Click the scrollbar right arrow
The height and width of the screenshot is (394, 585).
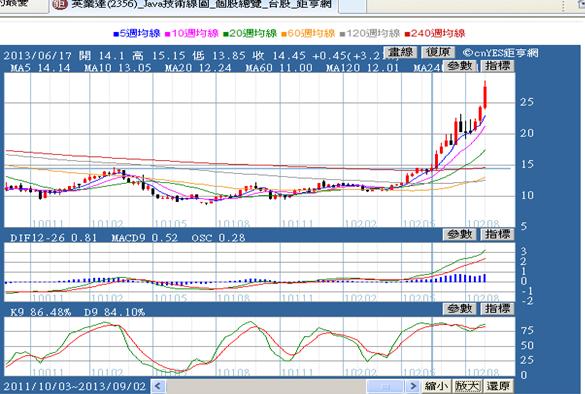coord(413,386)
